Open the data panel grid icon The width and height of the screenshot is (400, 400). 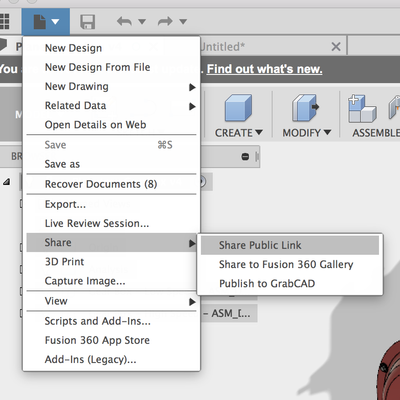(4, 21)
